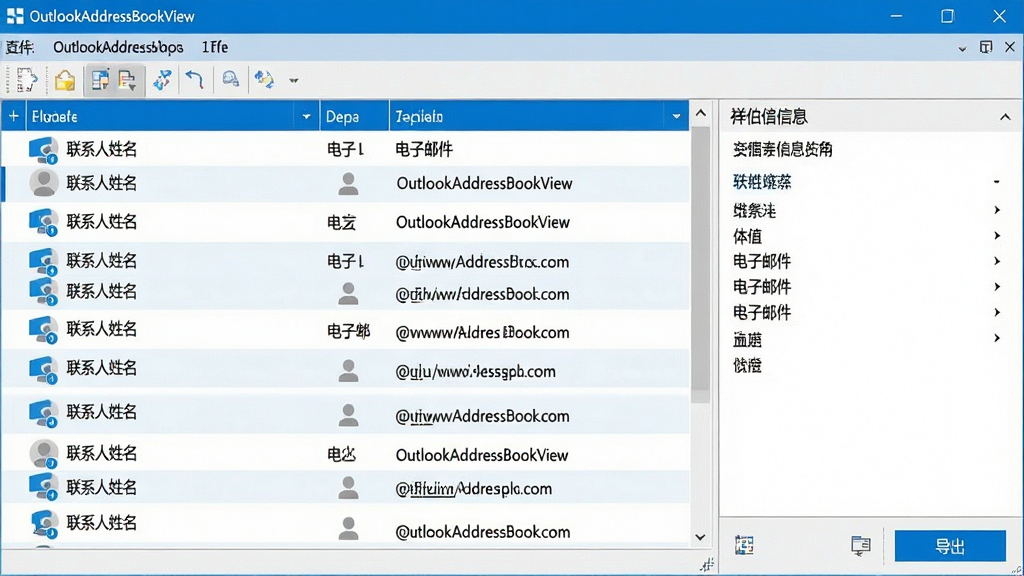Screen dimensions: 1024x576
Task: Select the 电必 department cell
Action: (x=342, y=455)
